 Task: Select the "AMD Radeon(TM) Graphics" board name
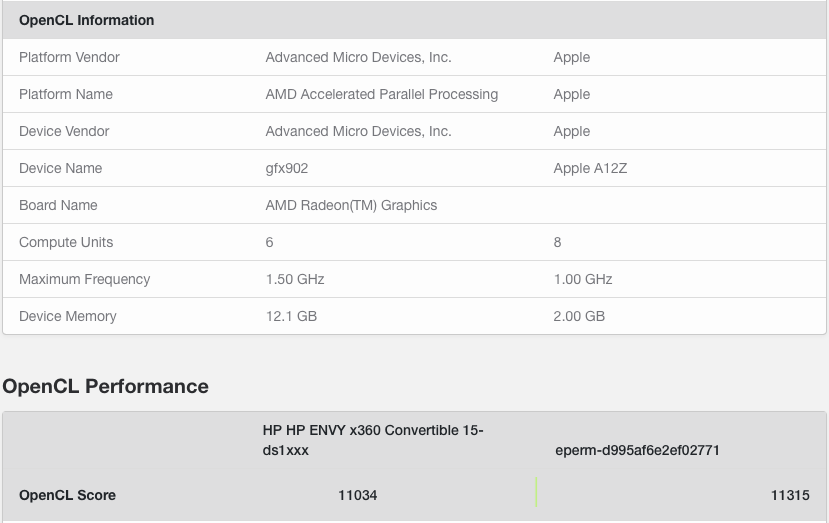351,205
